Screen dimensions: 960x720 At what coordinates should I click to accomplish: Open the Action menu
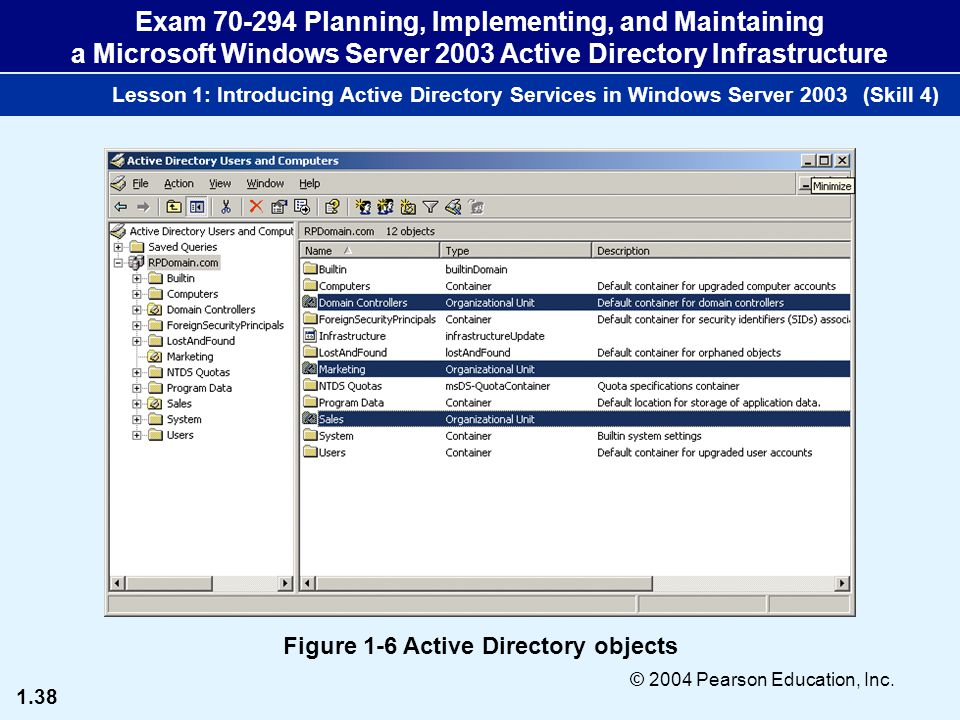tap(179, 183)
